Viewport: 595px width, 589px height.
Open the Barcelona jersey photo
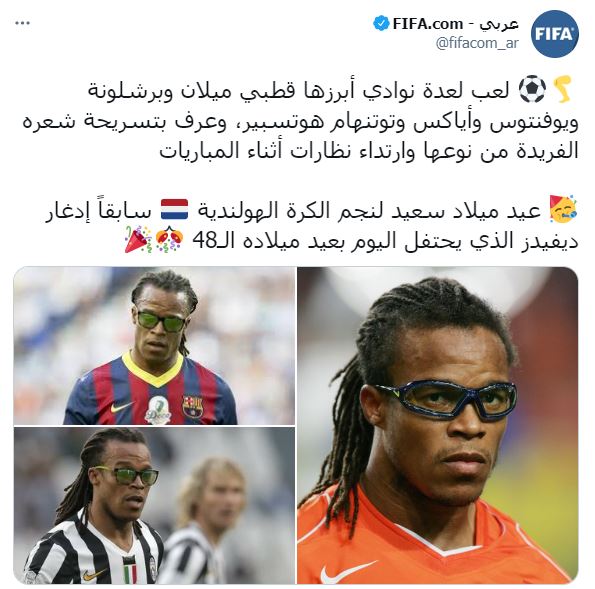(154, 345)
